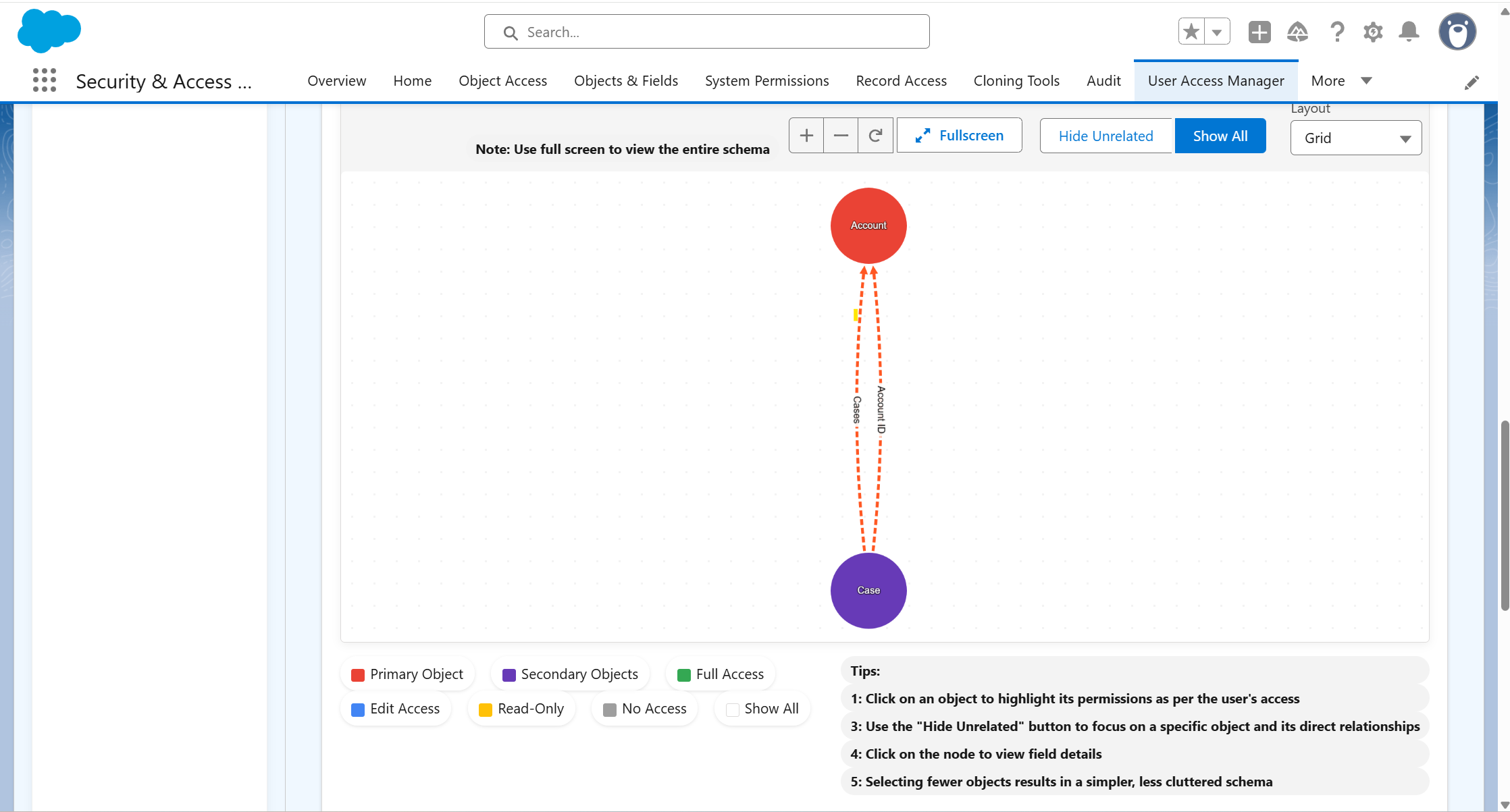Click the Hide Unrelated button
1510x812 pixels.
click(1105, 136)
